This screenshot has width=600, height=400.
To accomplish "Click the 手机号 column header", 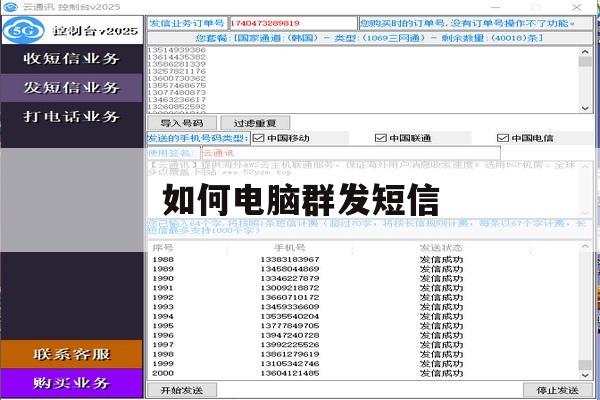I will coord(290,248).
